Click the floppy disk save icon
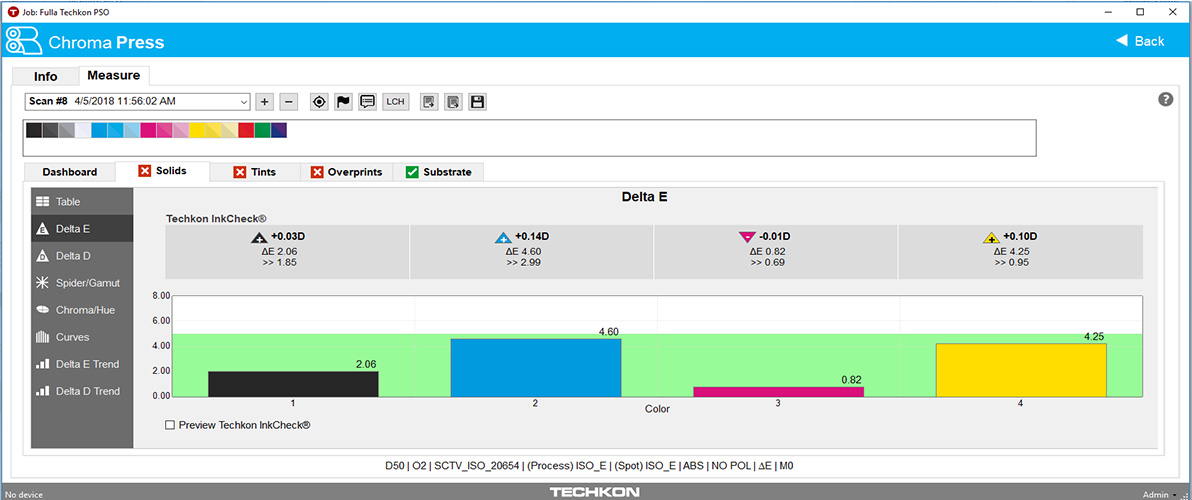 pos(477,102)
